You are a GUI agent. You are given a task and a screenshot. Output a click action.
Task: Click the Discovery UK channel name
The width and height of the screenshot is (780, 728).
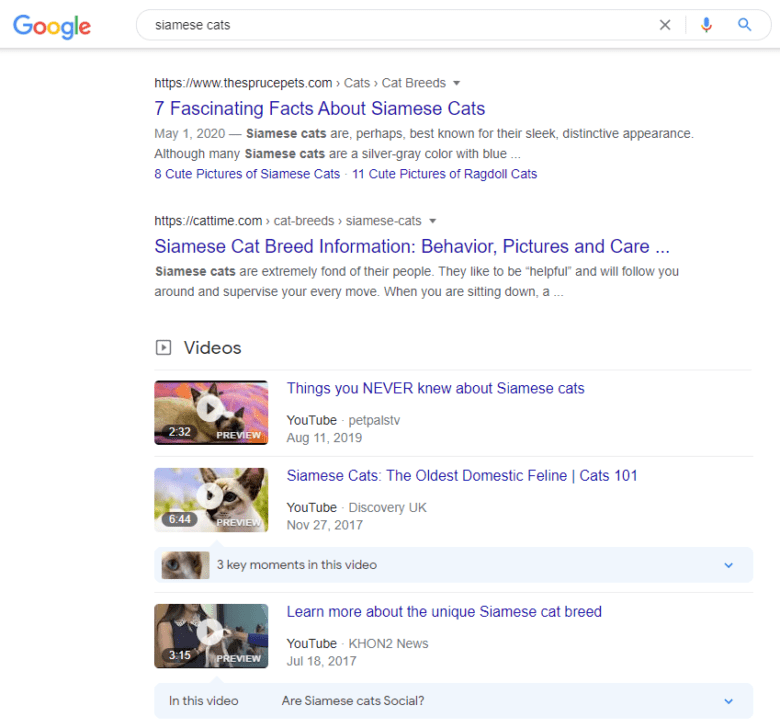[388, 508]
